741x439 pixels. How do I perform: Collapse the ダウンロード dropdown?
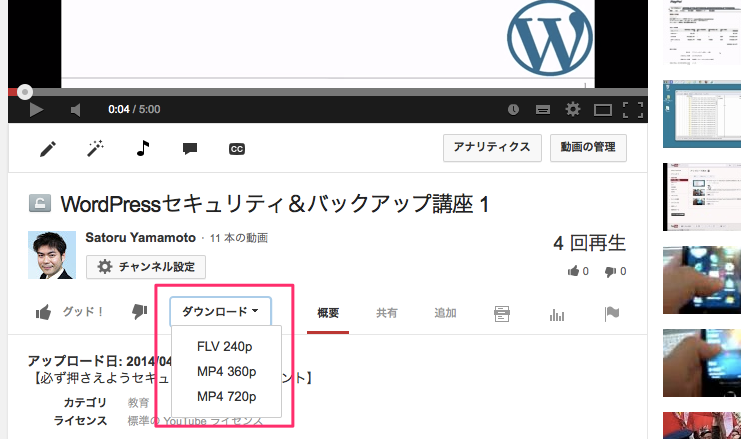coord(220,311)
